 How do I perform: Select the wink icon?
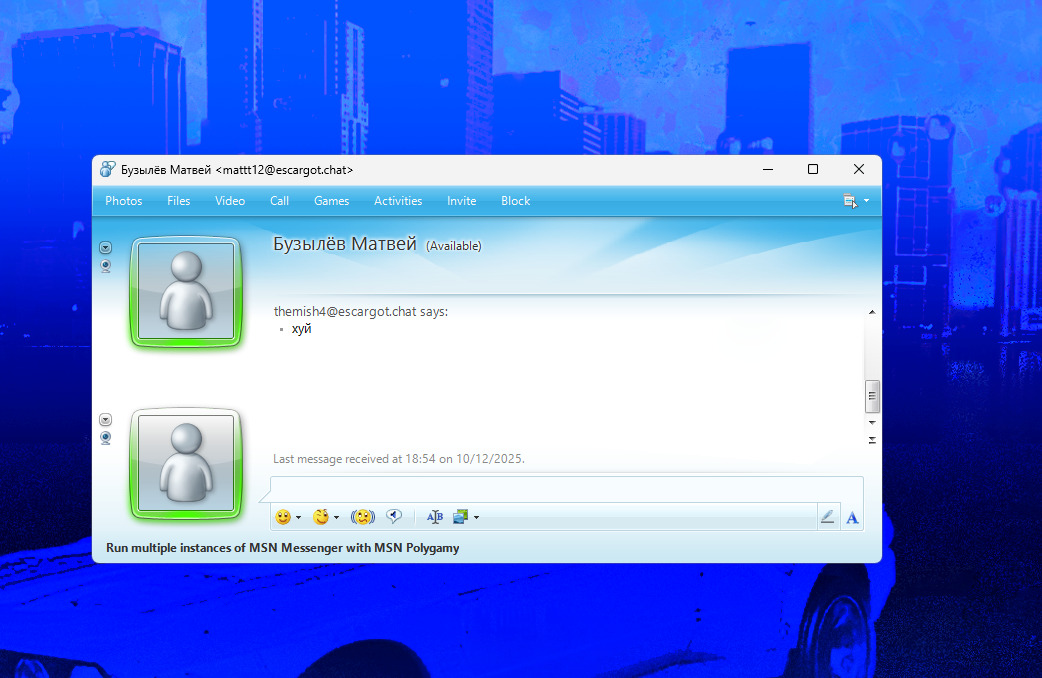(x=321, y=516)
